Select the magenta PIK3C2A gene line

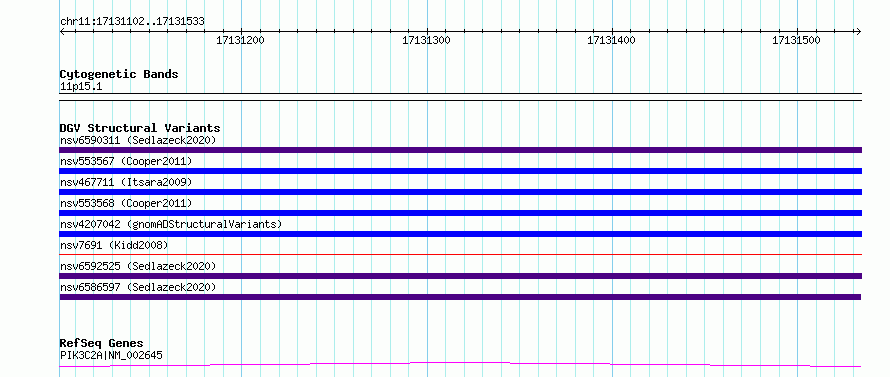[x=460, y=365]
